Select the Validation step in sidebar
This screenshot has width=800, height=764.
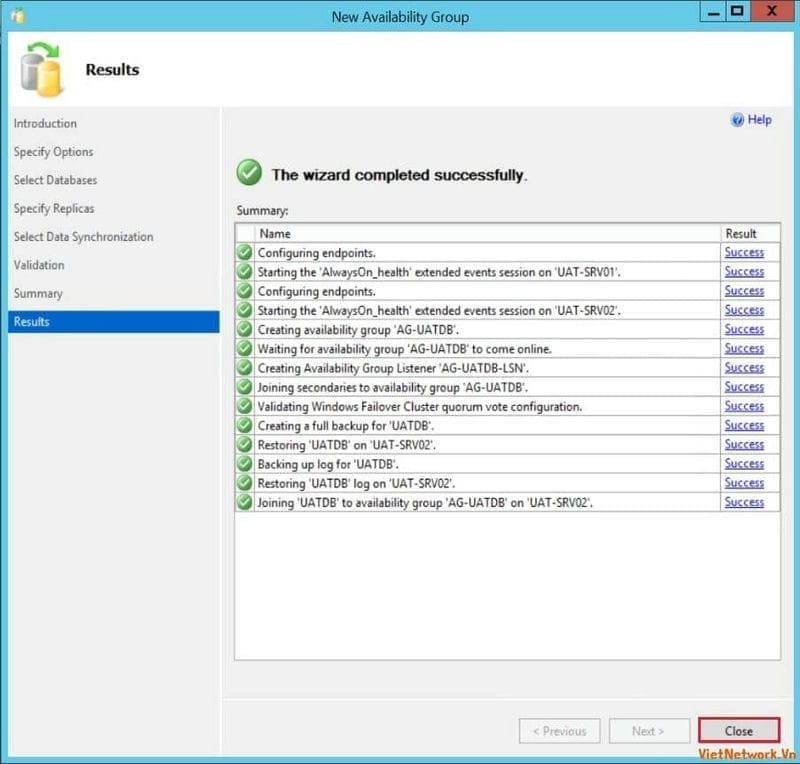click(39, 265)
